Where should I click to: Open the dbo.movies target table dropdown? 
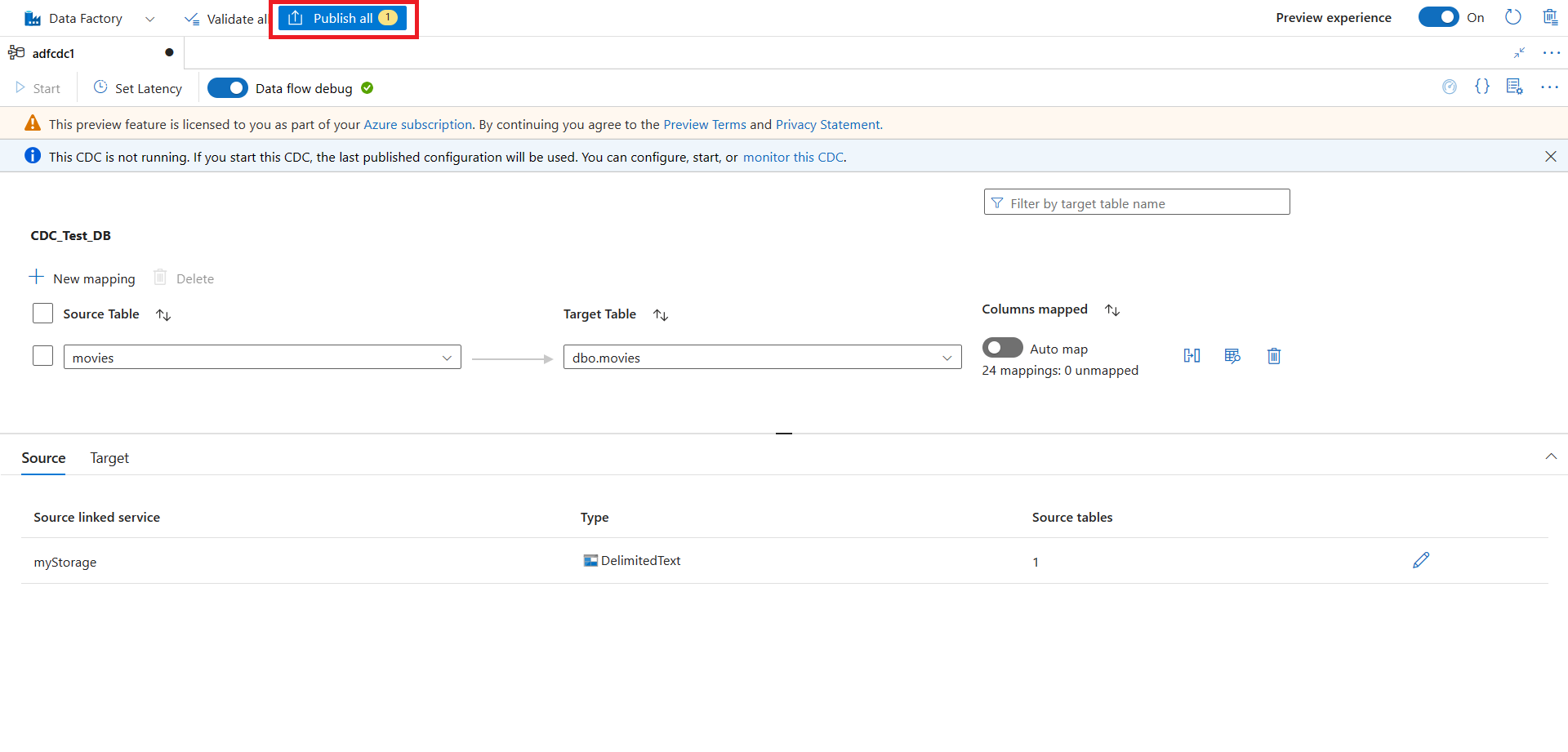pyautogui.click(x=762, y=357)
